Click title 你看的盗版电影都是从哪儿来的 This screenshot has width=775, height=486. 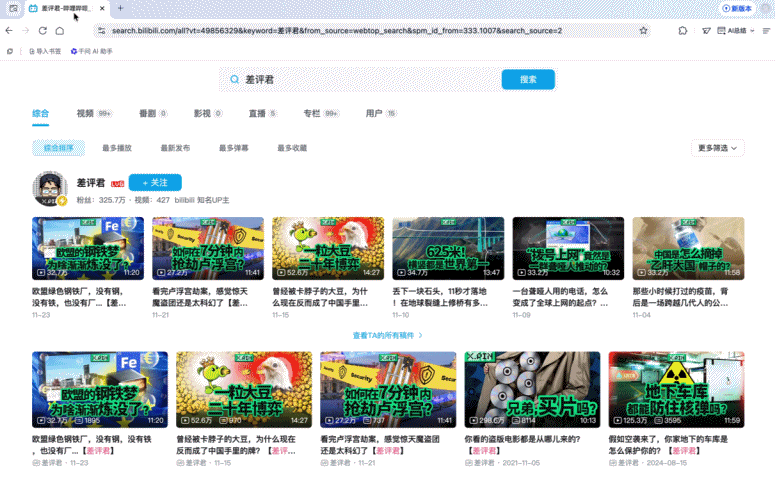[x=523, y=444]
